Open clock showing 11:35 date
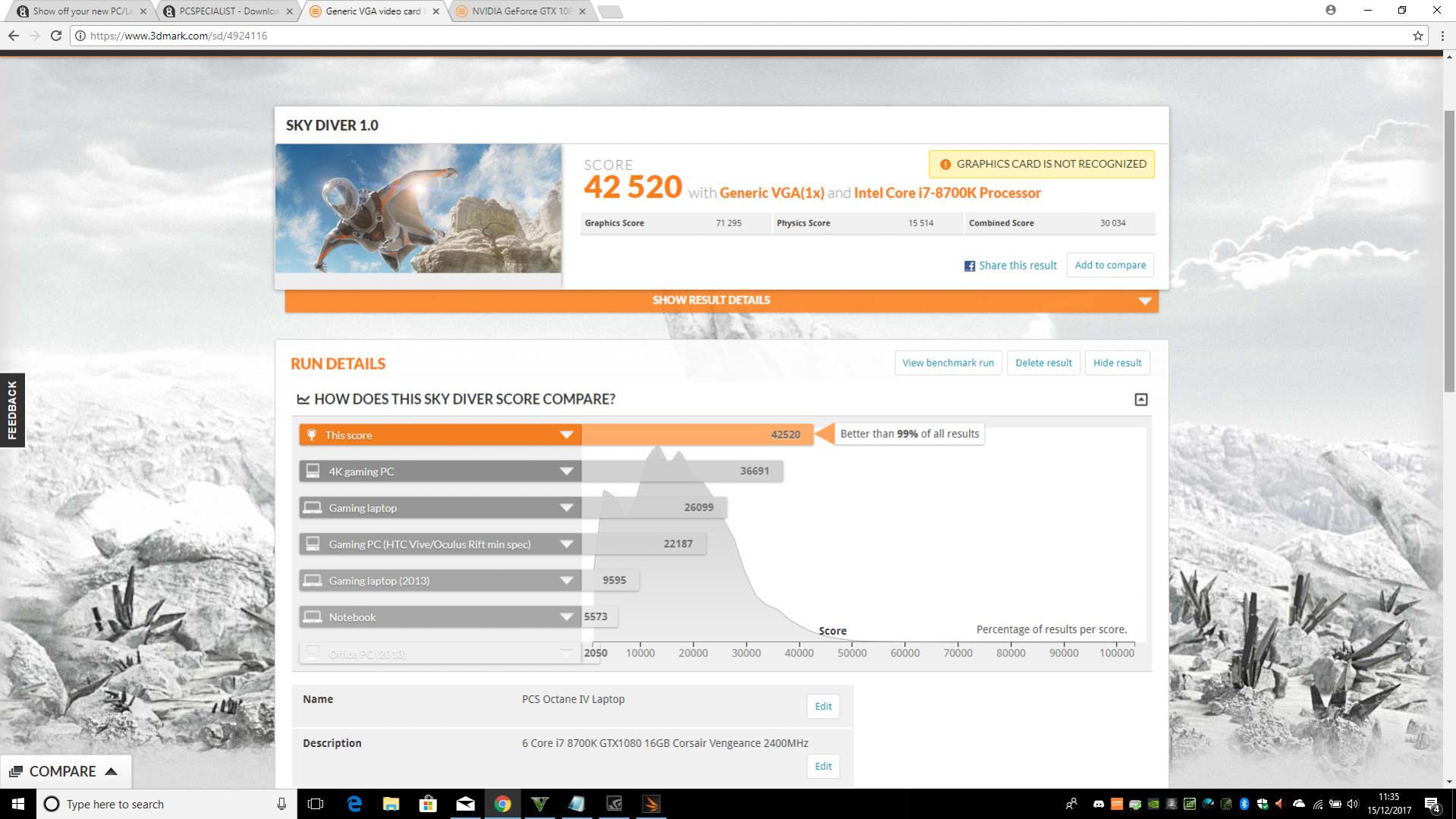 pos(1389,804)
